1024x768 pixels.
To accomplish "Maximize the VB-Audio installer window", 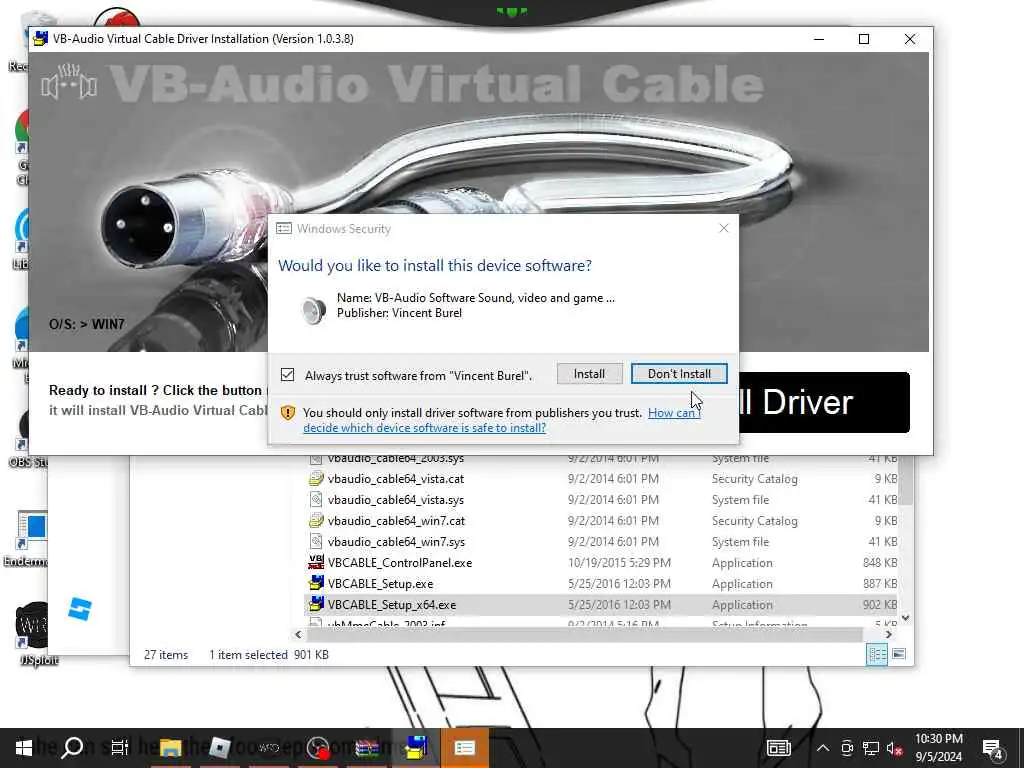I will (x=863, y=39).
